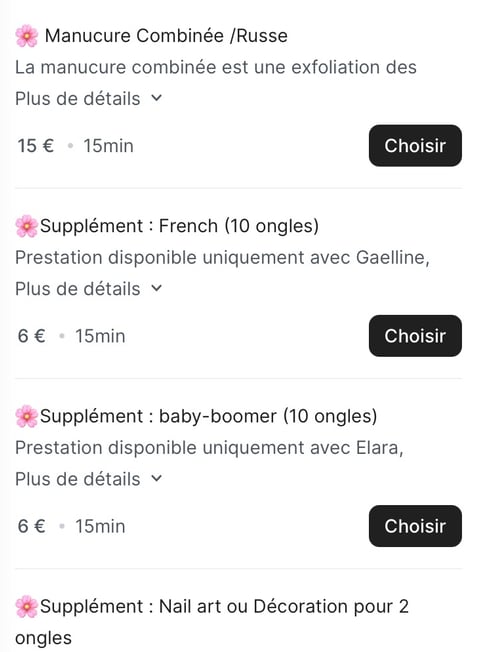The height and width of the screenshot is (652, 480).
Task: Click the chevron arrow under baby-boomer supplement description
Action: 156,479
